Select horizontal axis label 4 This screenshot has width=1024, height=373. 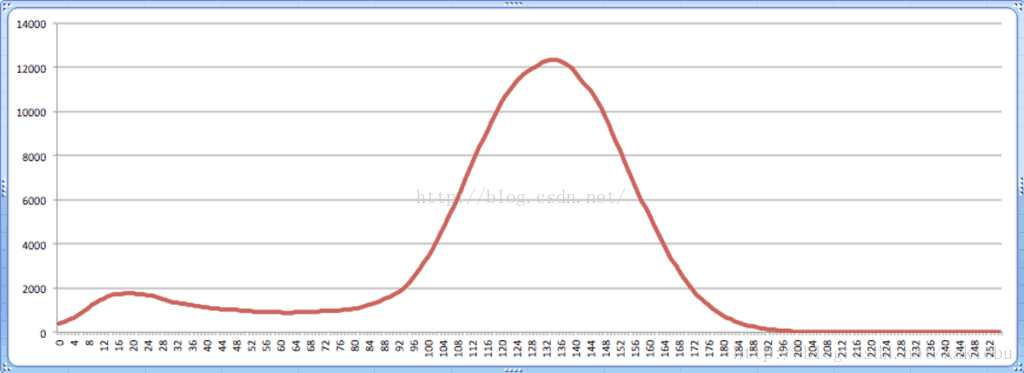coord(75,341)
